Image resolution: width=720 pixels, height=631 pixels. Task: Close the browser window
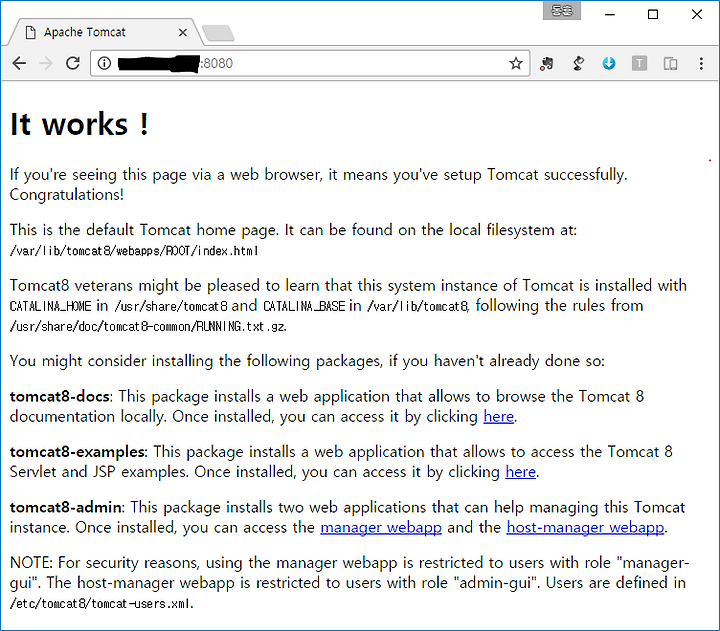(x=697, y=15)
